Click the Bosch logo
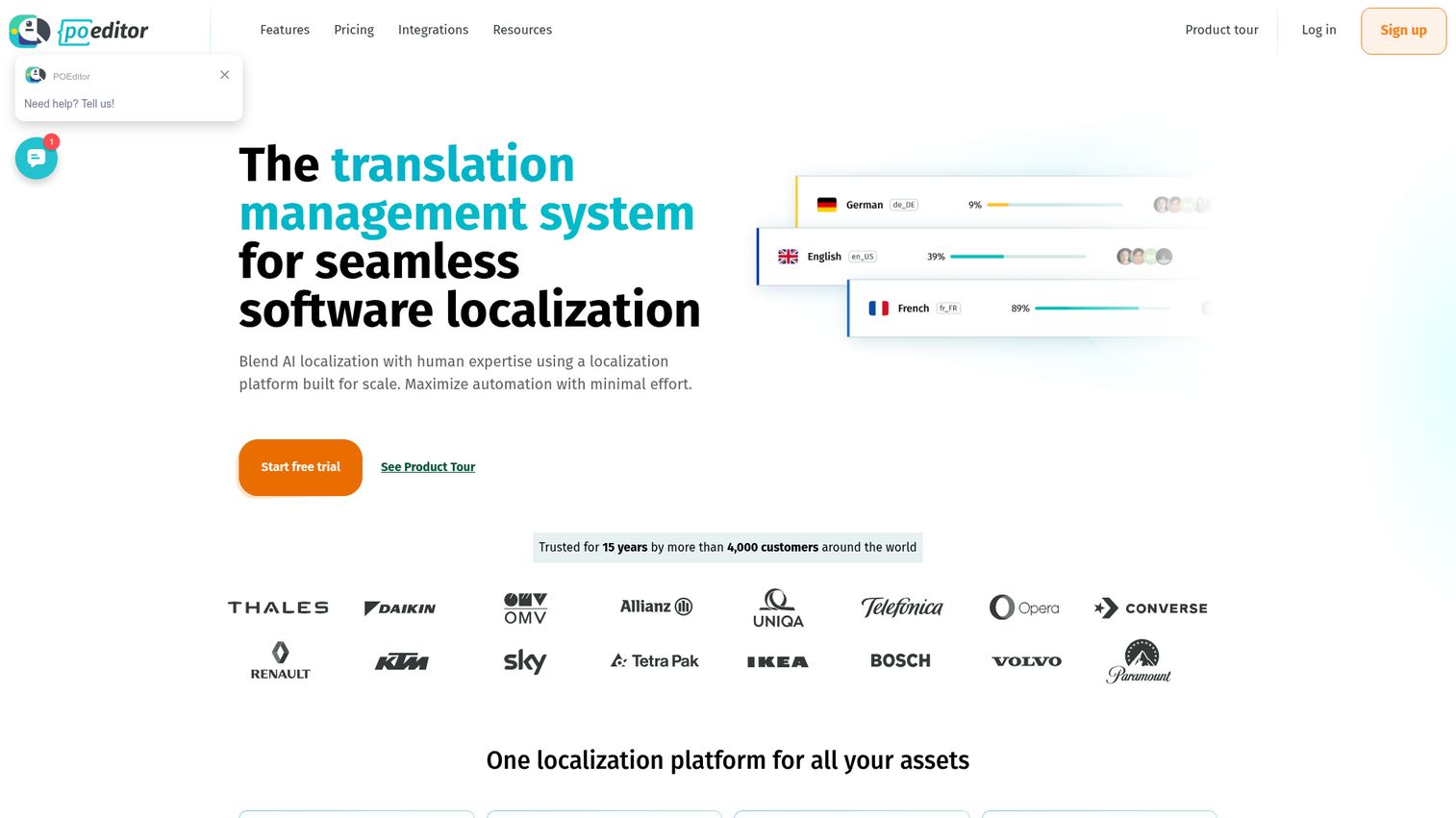1456x818 pixels. (900, 660)
